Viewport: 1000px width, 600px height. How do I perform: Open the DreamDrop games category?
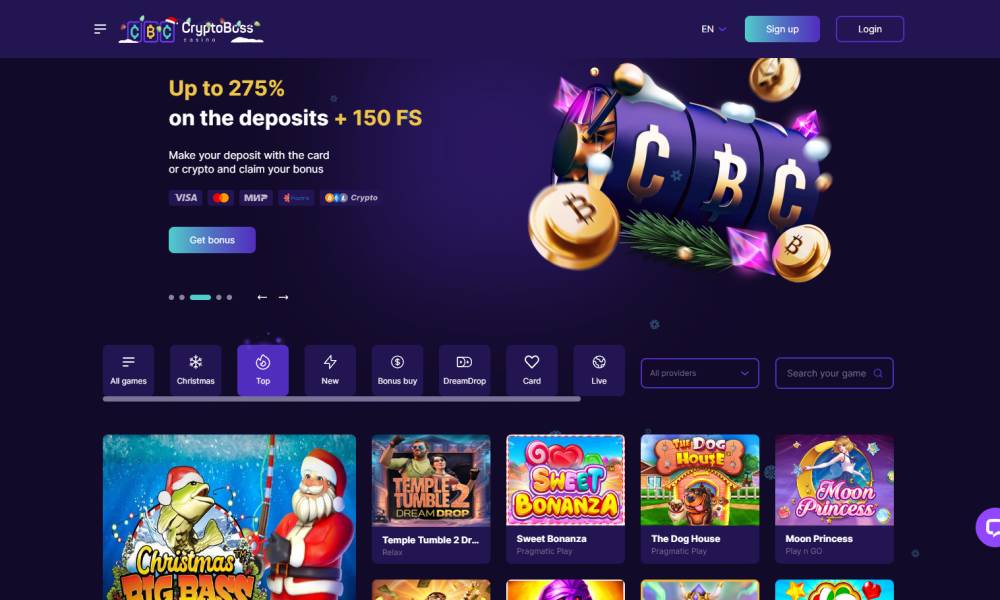tap(464, 370)
